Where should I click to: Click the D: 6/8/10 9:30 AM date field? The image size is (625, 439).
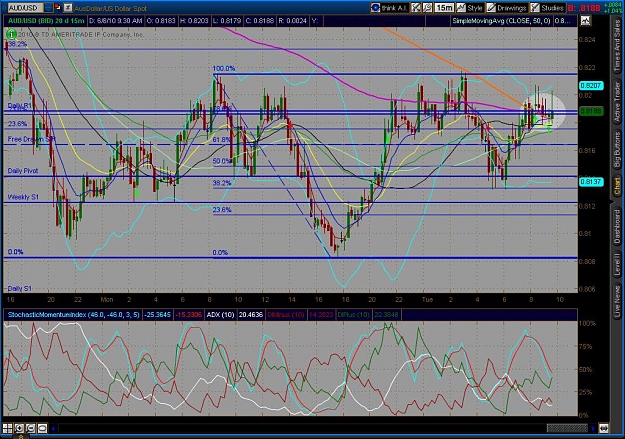pyautogui.click(x=116, y=21)
